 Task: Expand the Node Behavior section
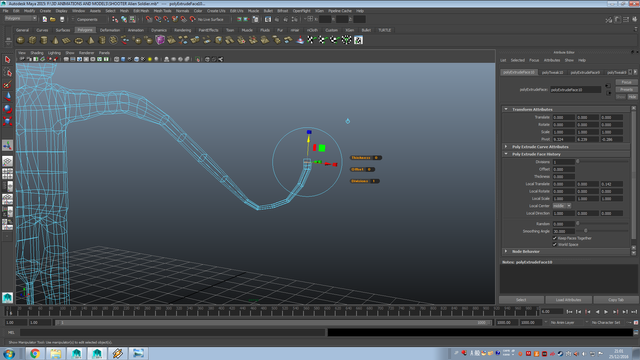pos(506,251)
